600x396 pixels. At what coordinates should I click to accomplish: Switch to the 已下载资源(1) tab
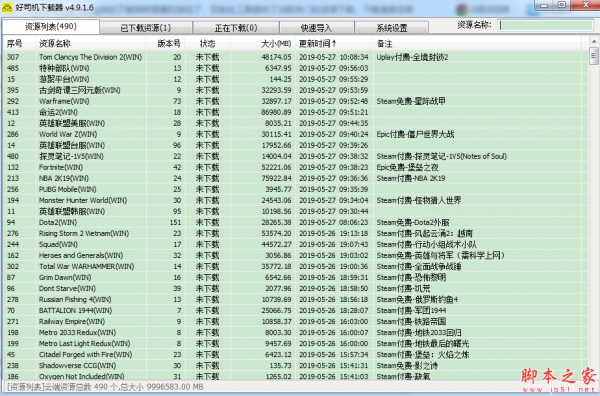coord(146,28)
